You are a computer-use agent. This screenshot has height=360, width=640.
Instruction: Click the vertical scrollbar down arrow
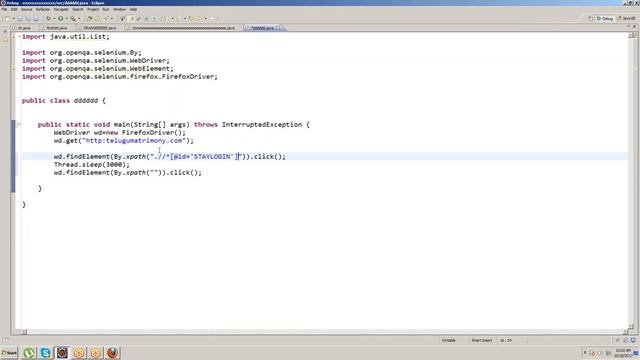pyautogui.click(x=631, y=326)
